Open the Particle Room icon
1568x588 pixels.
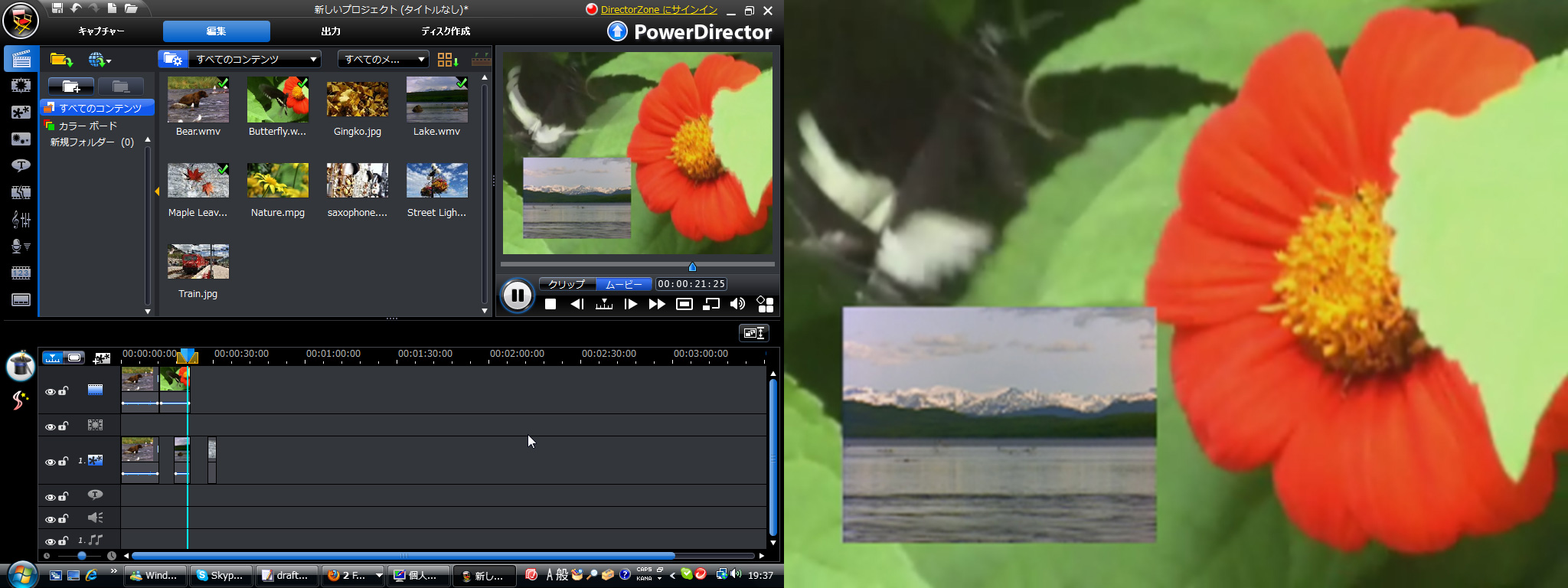[x=21, y=139]
